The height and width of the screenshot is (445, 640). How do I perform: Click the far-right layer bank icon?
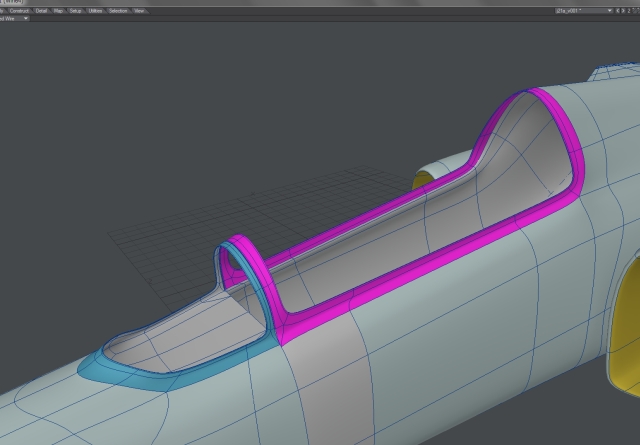635,11
